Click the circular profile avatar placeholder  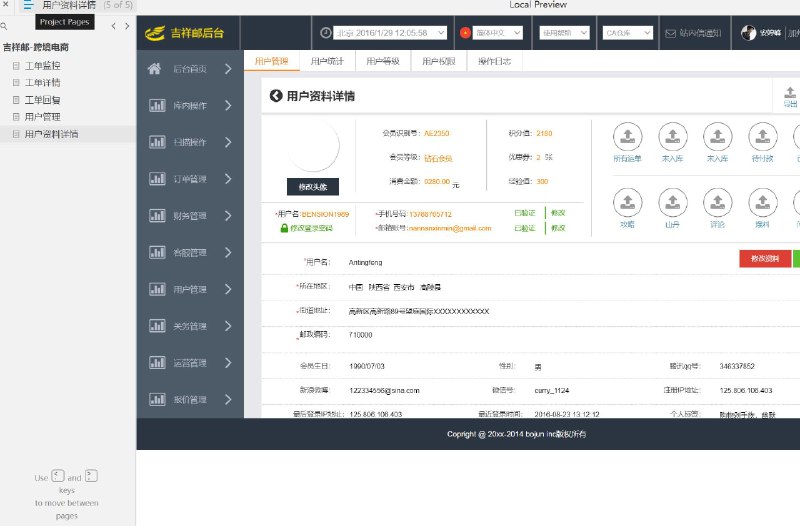click(x=313, y=146)
